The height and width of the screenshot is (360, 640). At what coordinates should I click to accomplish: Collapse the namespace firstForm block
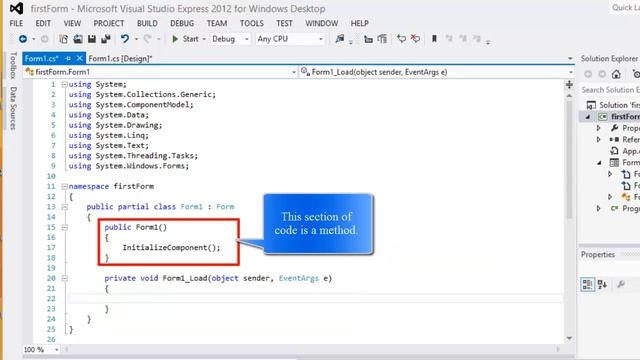[x=64, y=187]
